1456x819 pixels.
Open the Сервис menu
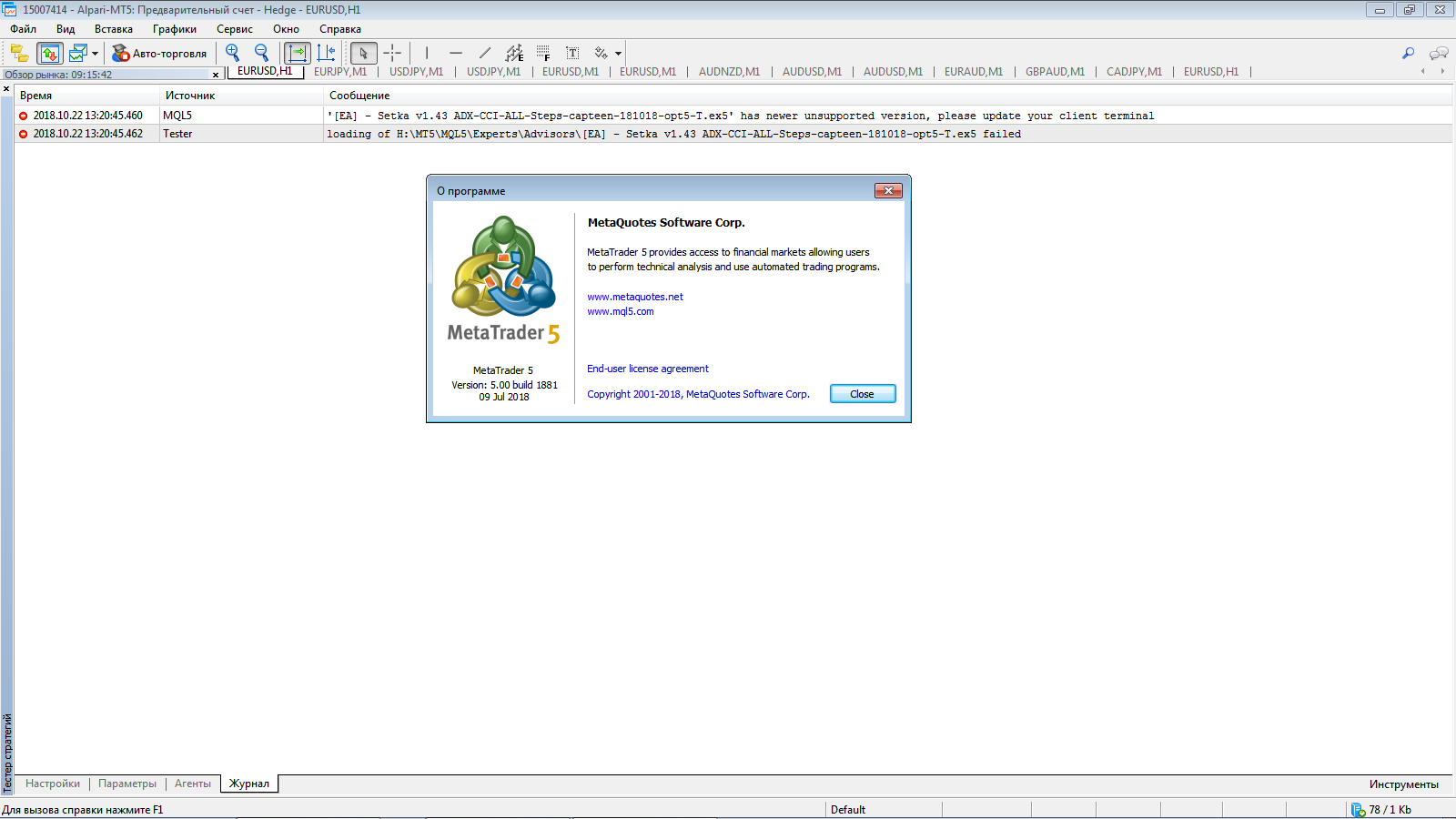[x=235, y=29]
